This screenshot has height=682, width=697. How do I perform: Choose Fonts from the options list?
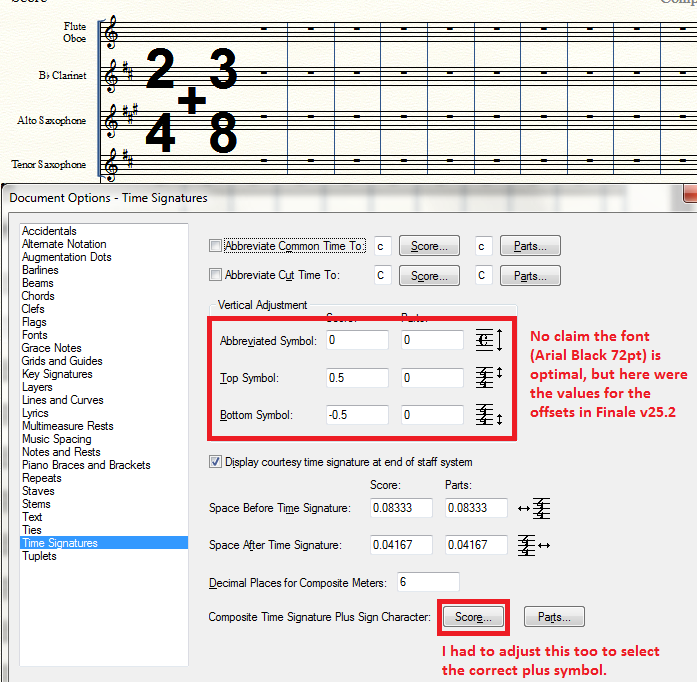(x=35, y=335)
